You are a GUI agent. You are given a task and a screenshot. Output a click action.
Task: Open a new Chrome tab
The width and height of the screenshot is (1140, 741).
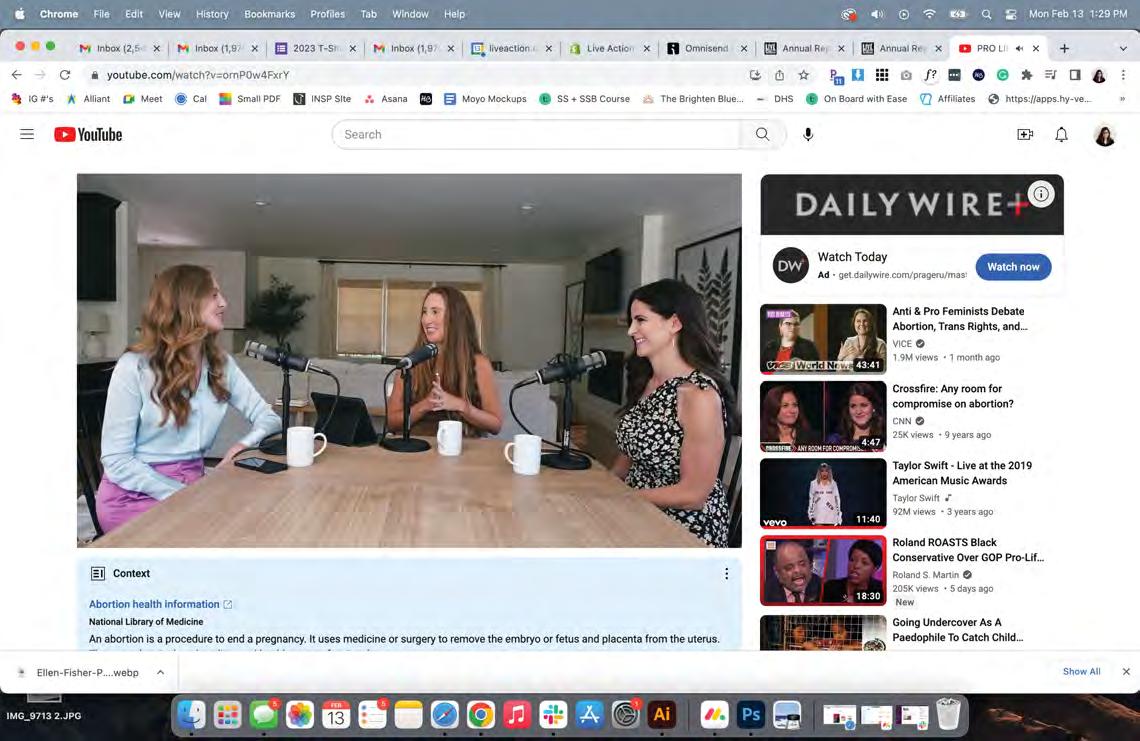click(1064, 48)
